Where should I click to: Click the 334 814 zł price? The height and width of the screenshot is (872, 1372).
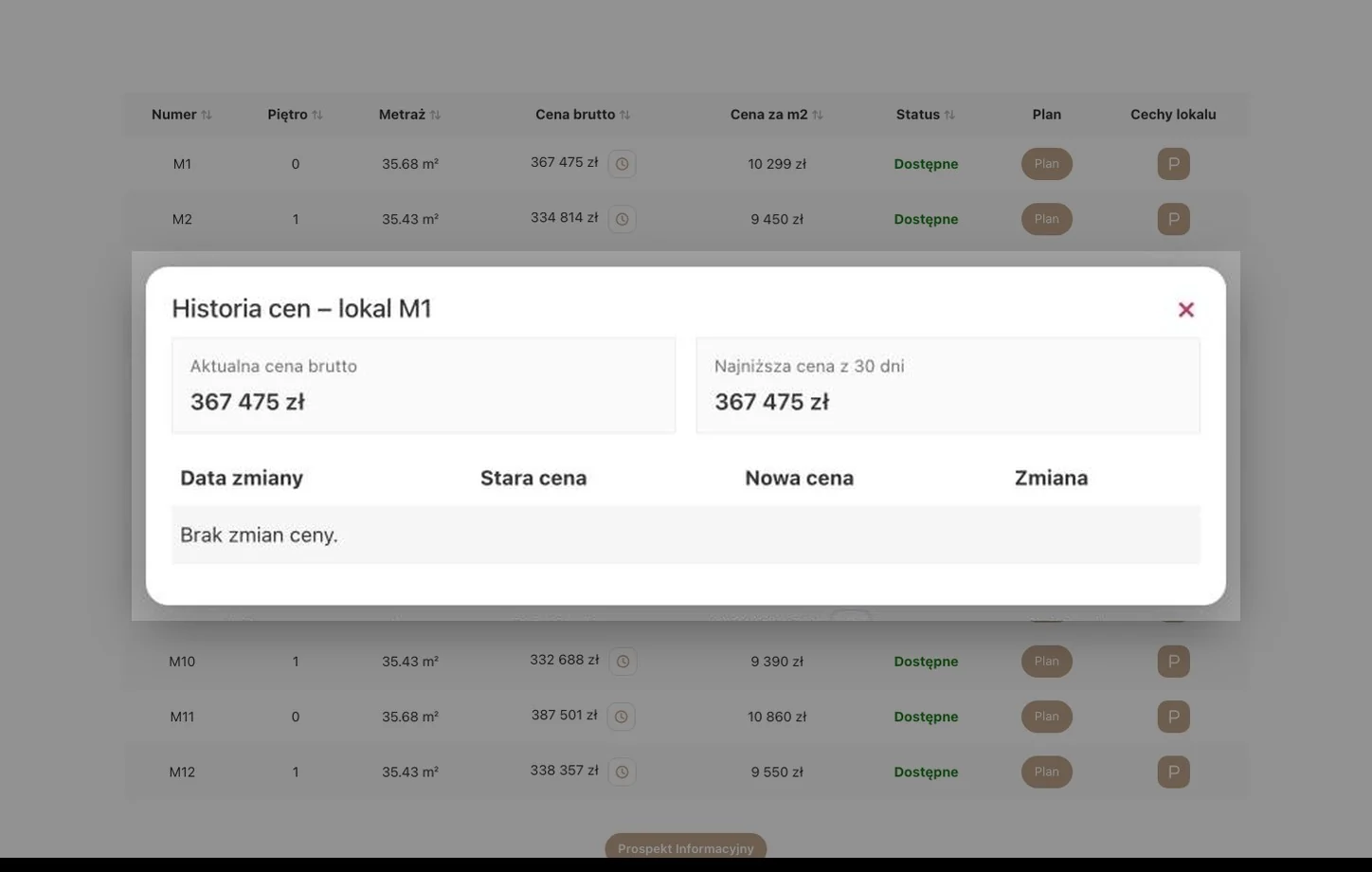click(565, 218)
